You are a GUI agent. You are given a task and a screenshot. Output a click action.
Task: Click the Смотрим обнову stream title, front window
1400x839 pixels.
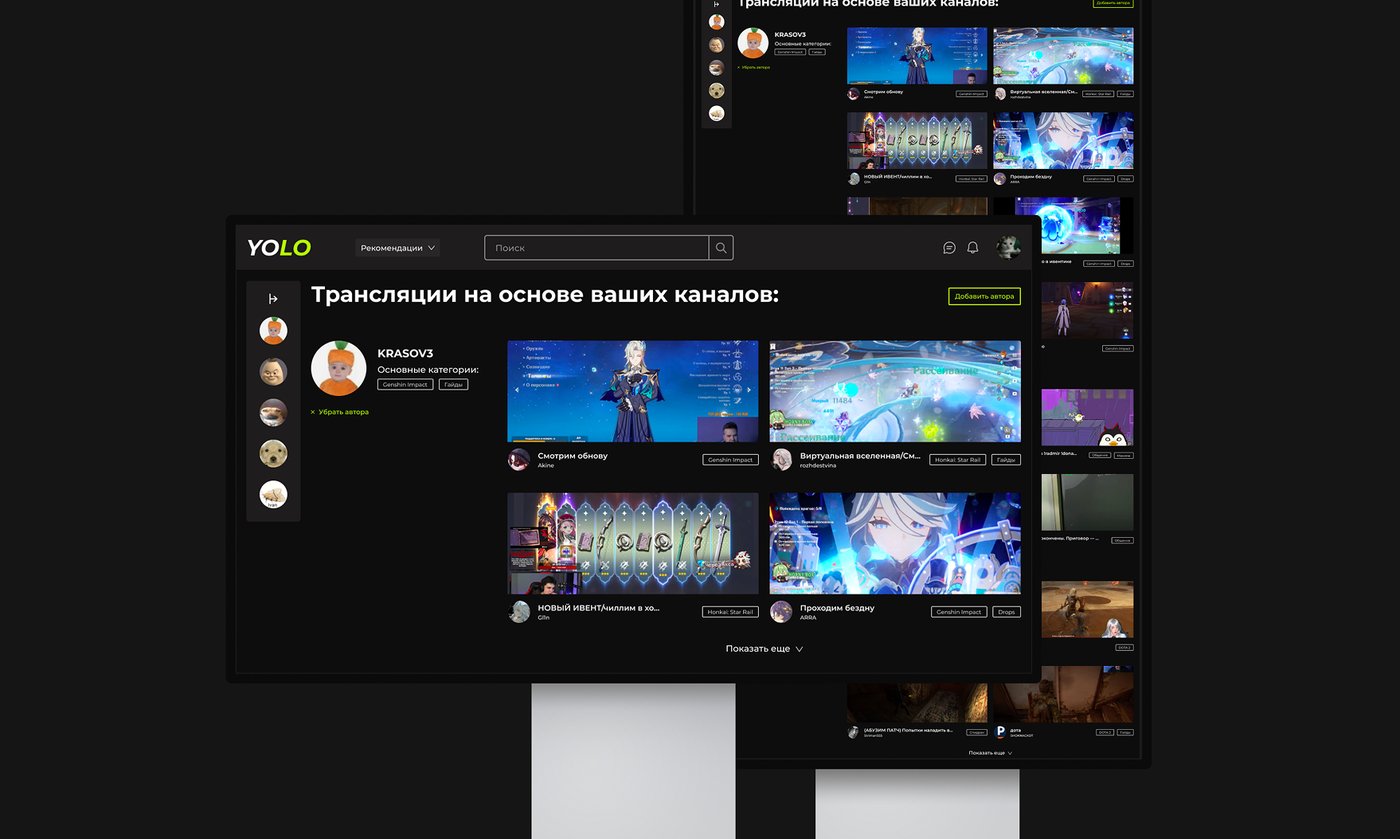click(572, 455)
